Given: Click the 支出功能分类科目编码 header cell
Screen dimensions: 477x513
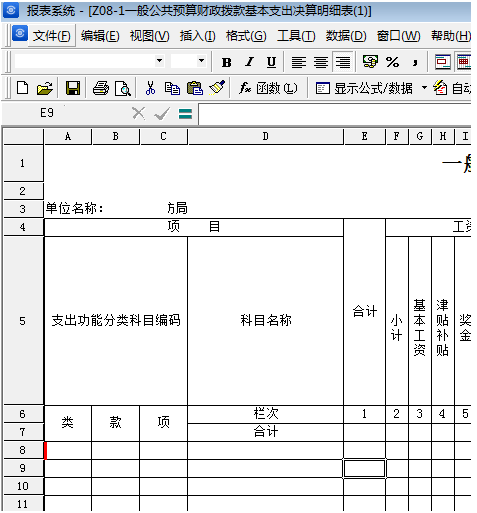Looking at the screenshot, I should click(116, 321).
